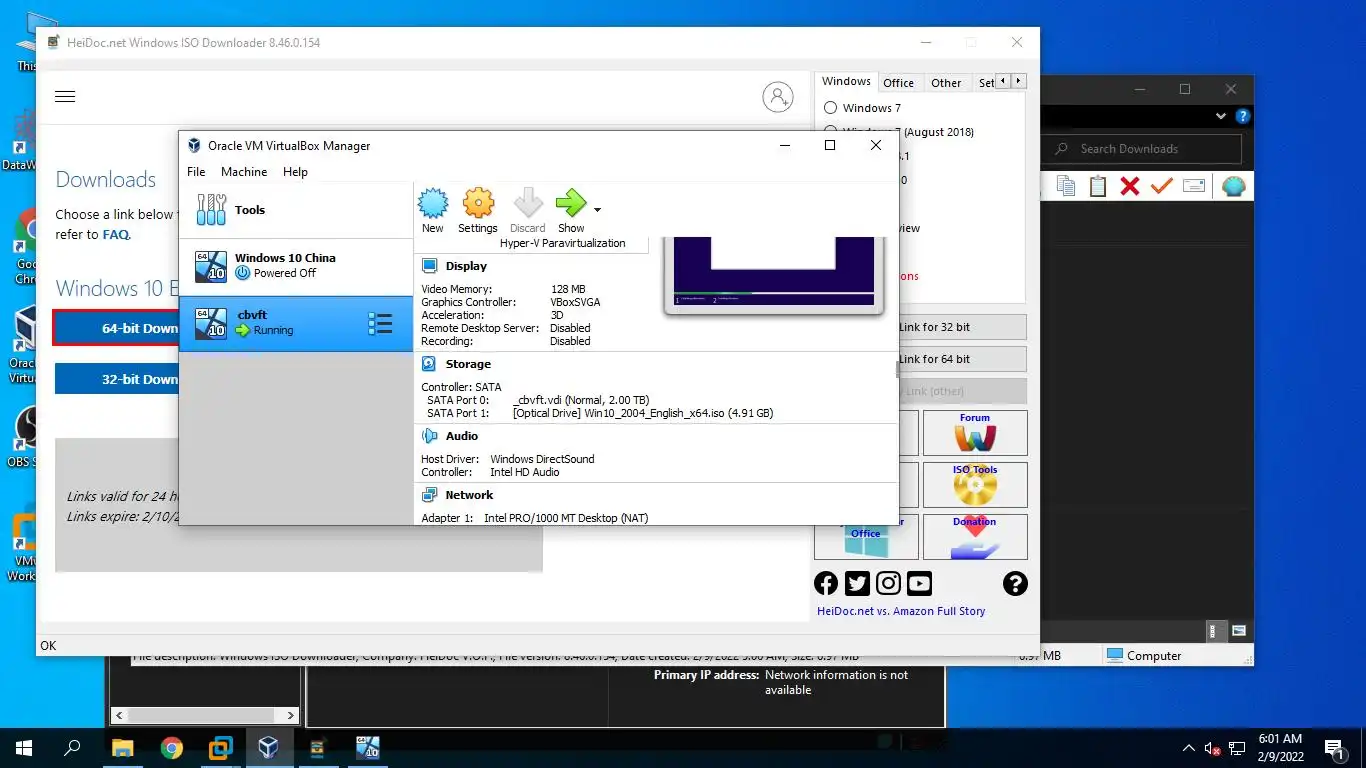Open the cbvft machine details menu icon
This screenshot has width=1366, height=768.
380,323
